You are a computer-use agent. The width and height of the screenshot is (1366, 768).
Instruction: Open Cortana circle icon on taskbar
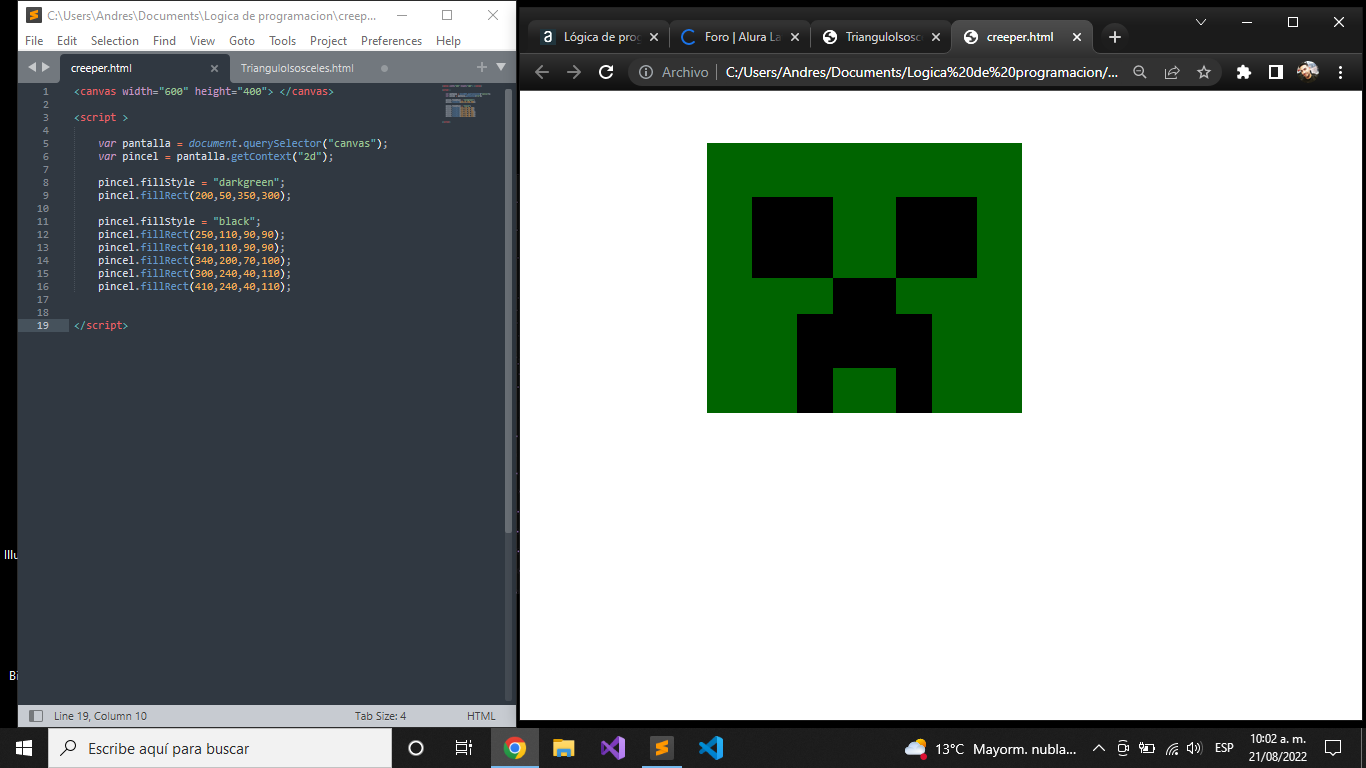pos(416,748)
